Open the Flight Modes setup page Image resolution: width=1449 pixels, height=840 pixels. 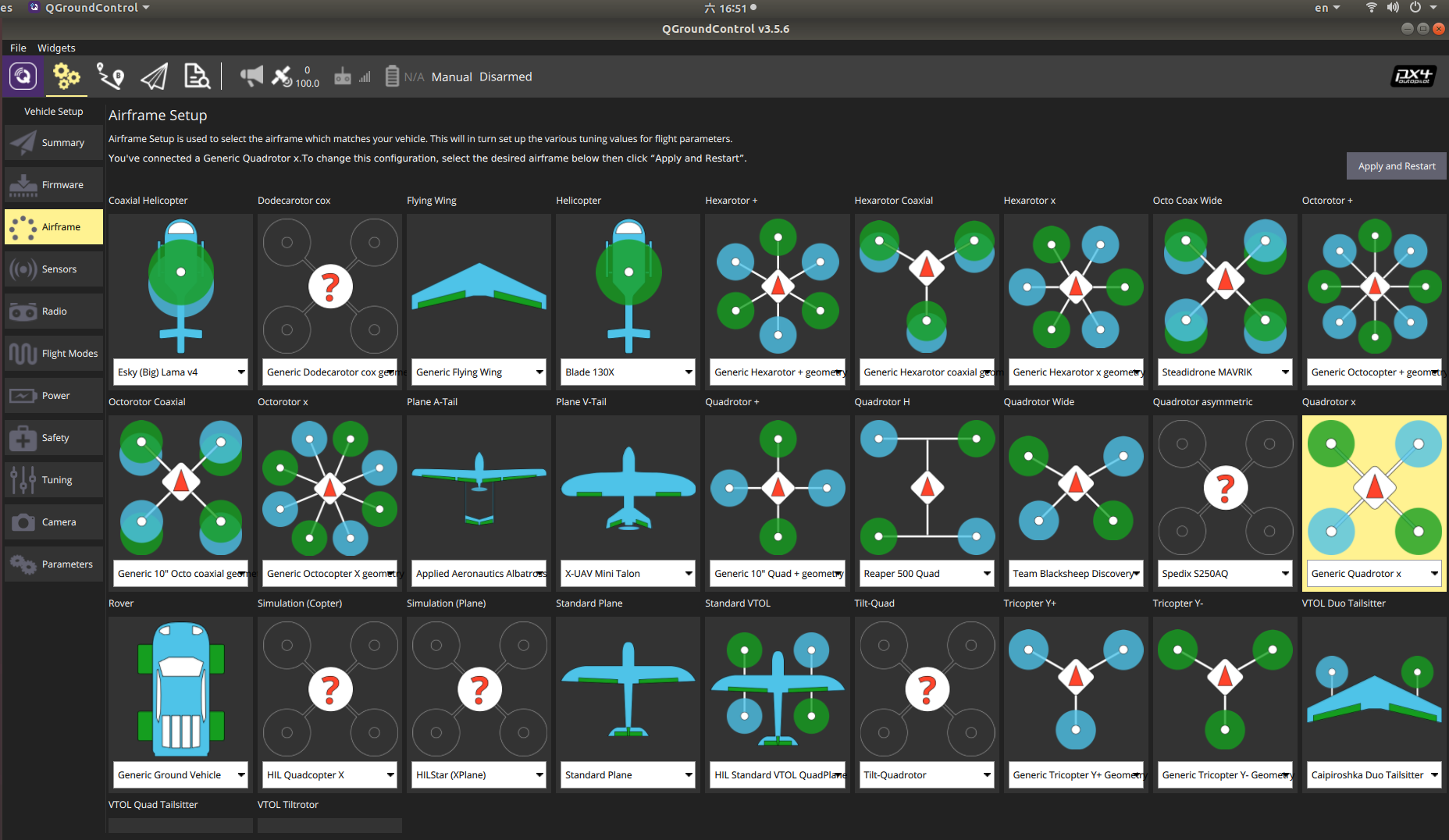(54, 354)
